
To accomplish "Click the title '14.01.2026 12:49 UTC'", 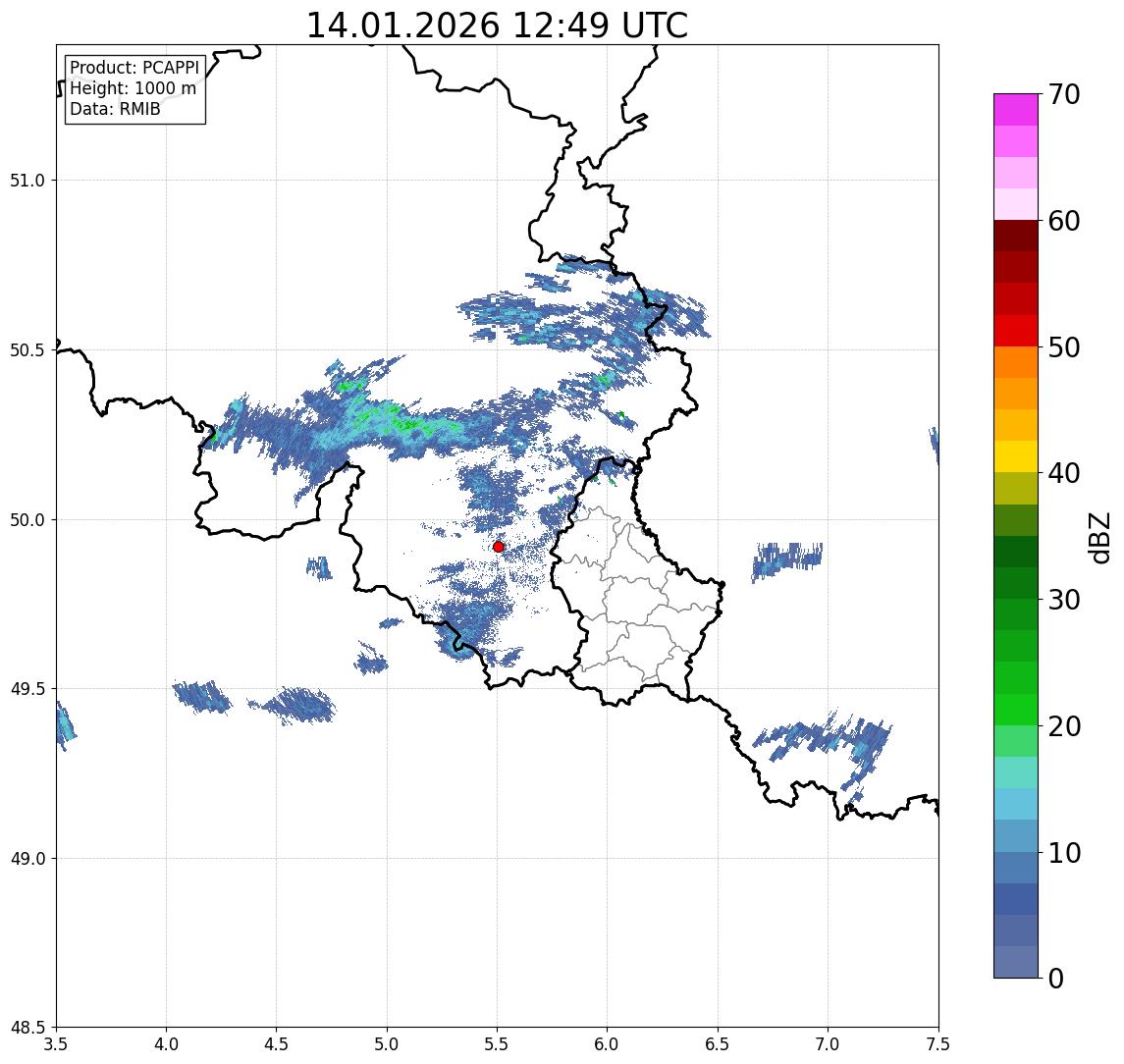I will point(497,26).
